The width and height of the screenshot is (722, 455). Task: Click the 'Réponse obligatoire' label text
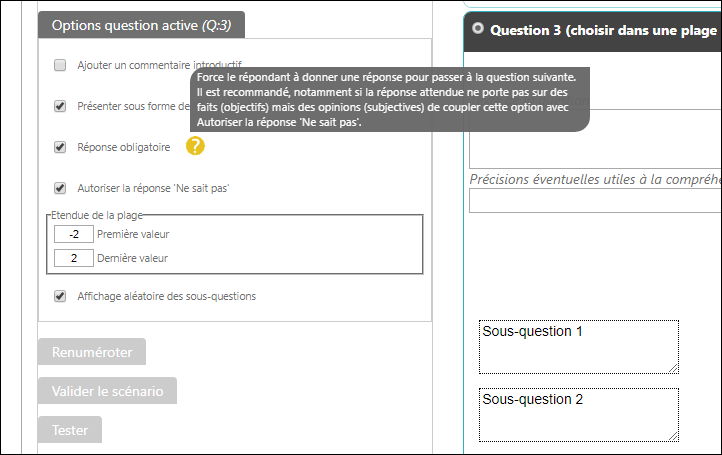123,147
